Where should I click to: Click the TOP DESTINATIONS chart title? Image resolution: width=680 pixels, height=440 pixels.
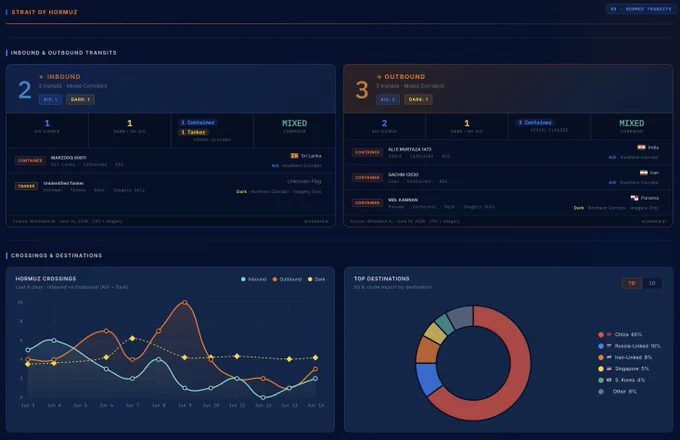click(382, 279)
